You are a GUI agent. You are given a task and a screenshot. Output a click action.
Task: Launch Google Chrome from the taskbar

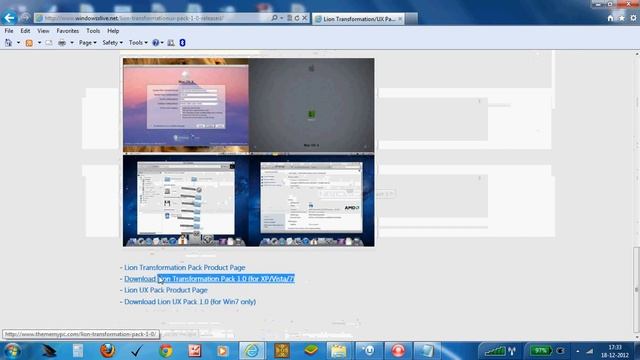(x=166, y=351)
